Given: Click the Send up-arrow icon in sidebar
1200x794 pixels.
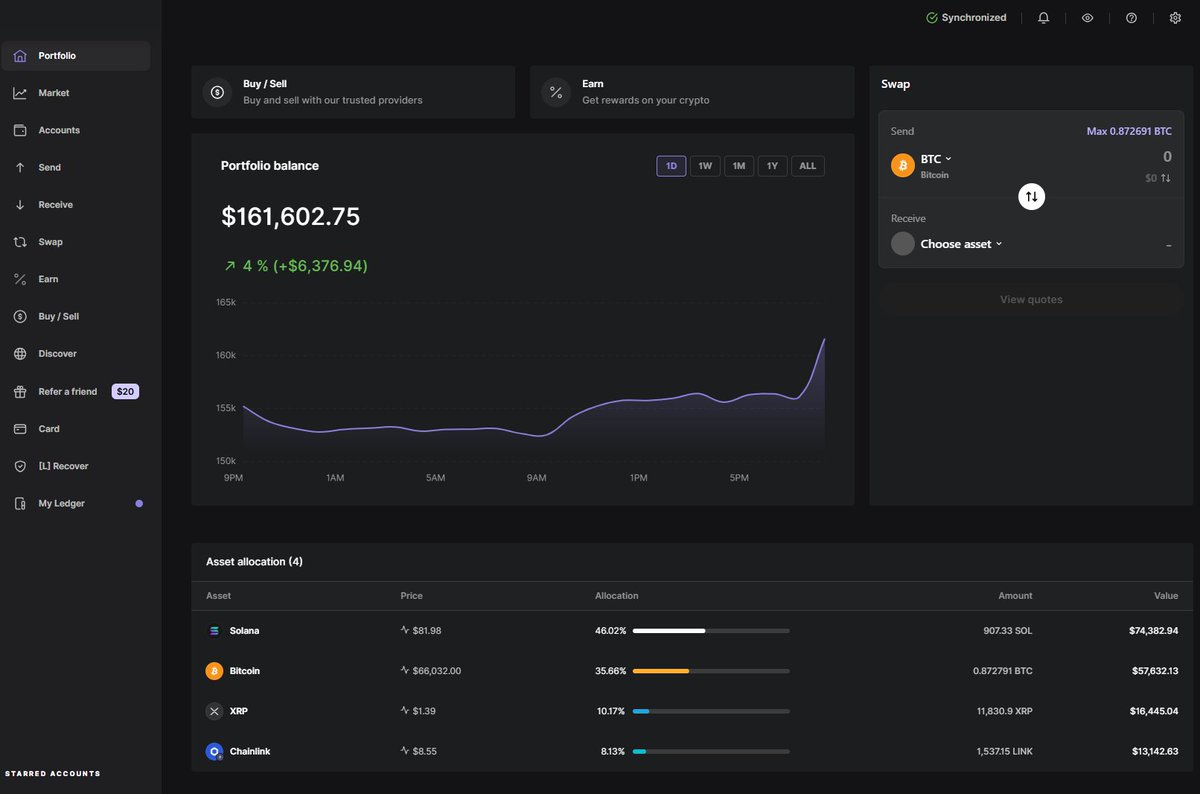Looking at the screenshot, I should 20,168.
